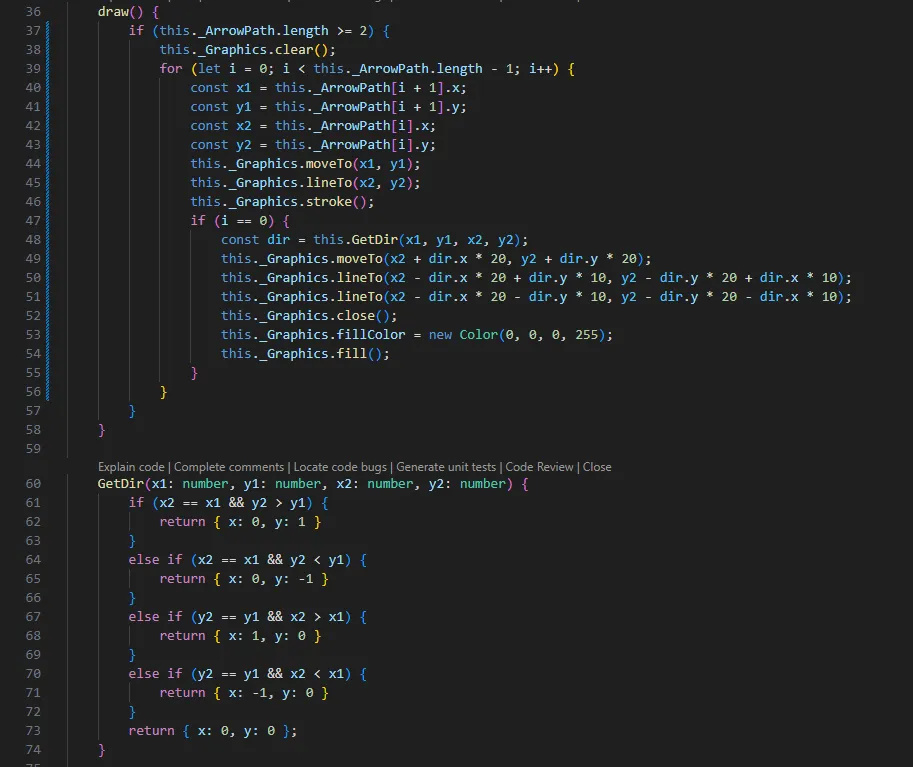Click 'Generate unit tests' code lens link

pyautogui.click(x=446, y=467)
